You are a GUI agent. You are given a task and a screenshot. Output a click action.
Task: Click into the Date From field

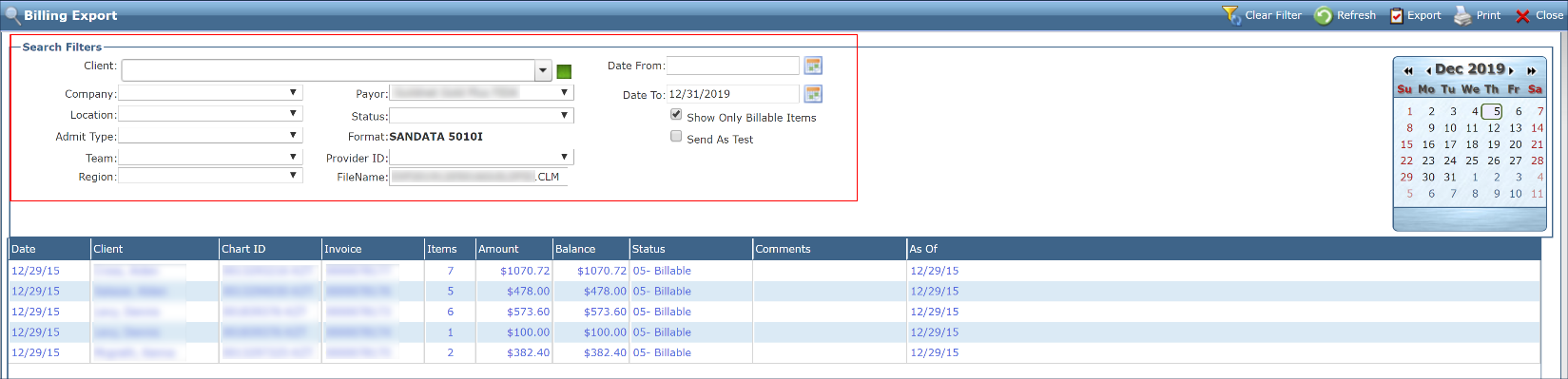(732, 66)
